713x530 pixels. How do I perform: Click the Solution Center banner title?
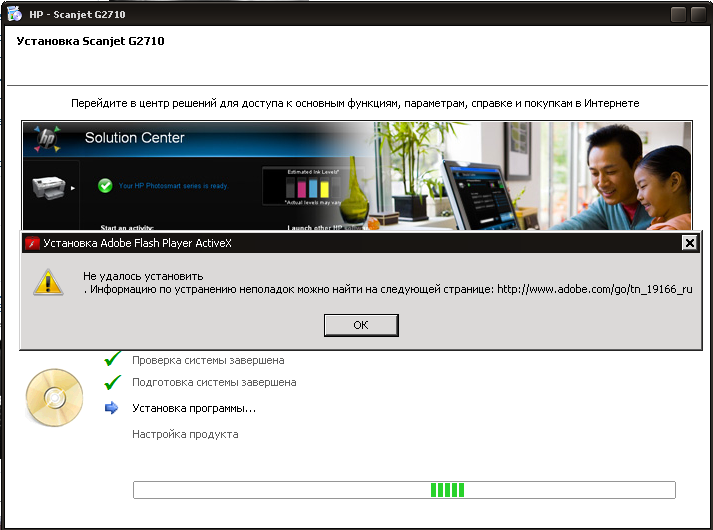tap(135, 138)
